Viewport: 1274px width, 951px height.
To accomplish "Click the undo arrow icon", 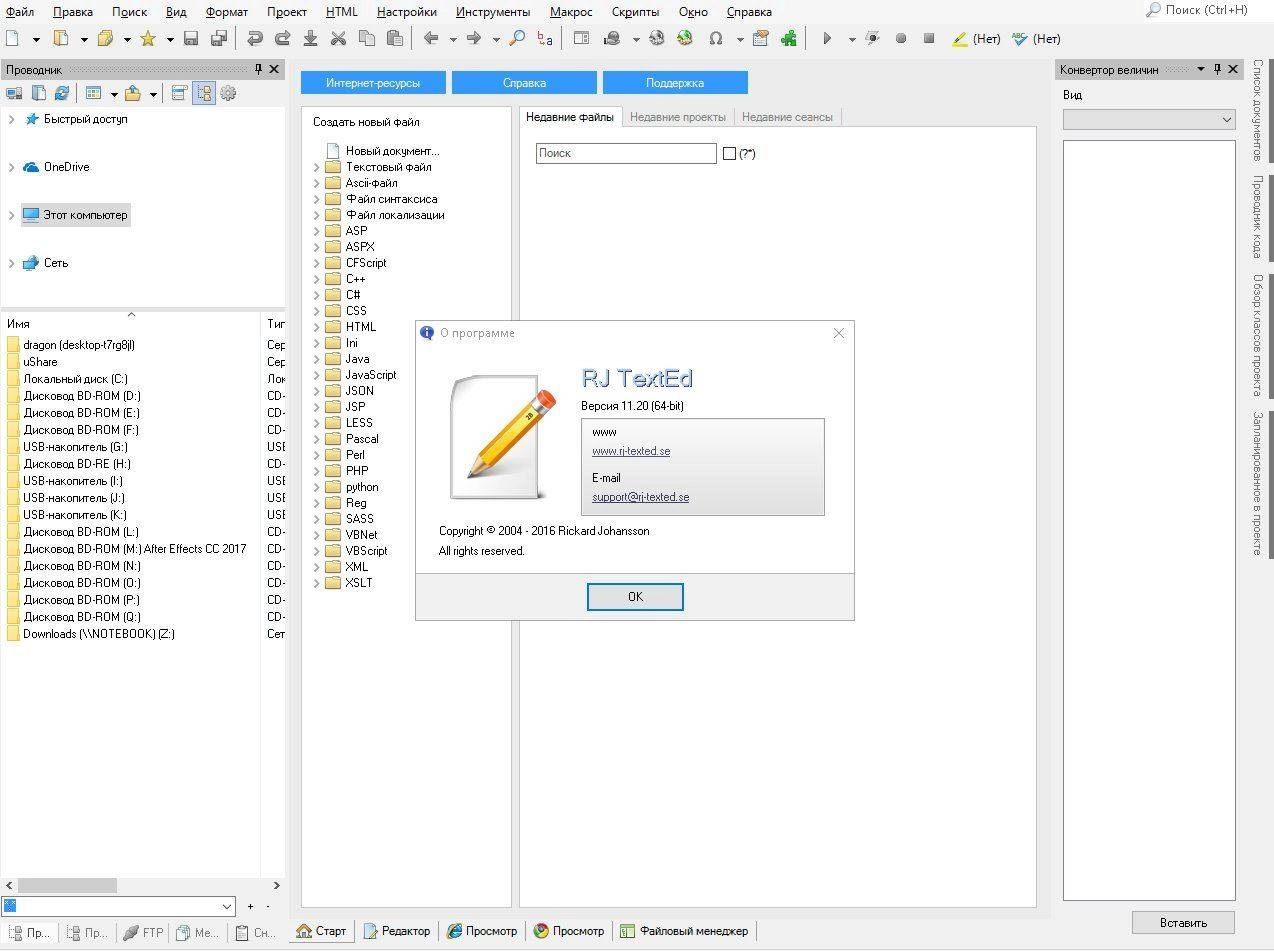I will 255,39.
